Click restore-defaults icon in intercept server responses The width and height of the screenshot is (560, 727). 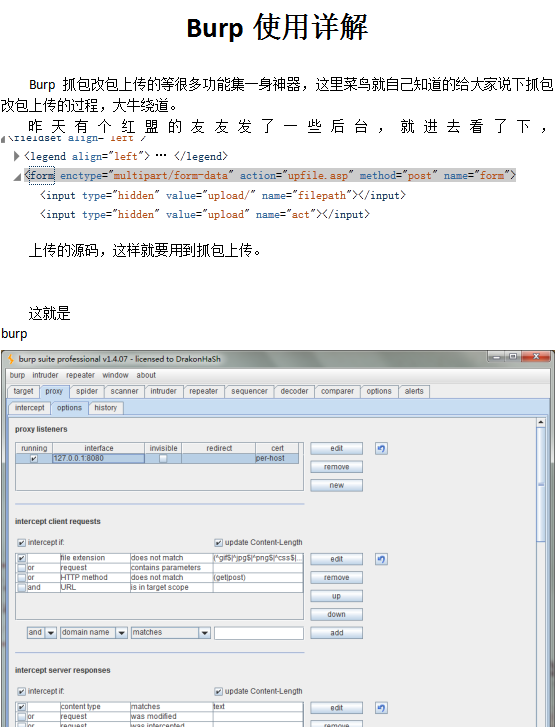click(x=381, y=708)
